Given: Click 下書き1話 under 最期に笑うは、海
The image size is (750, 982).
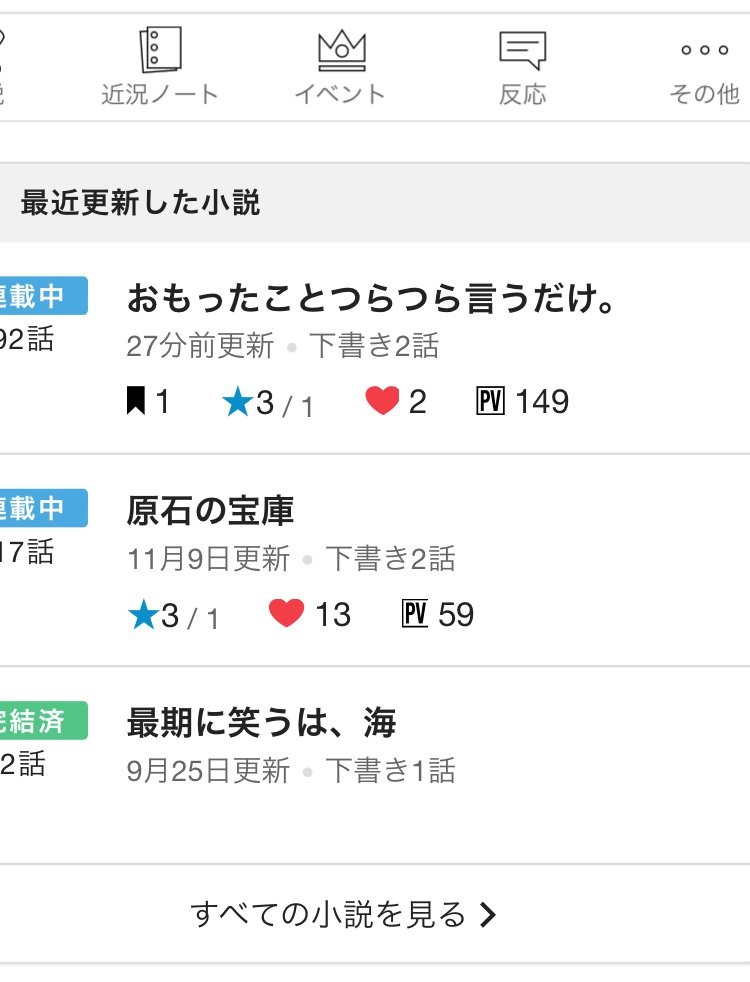Looking at the screenshot, I should 390,771.
